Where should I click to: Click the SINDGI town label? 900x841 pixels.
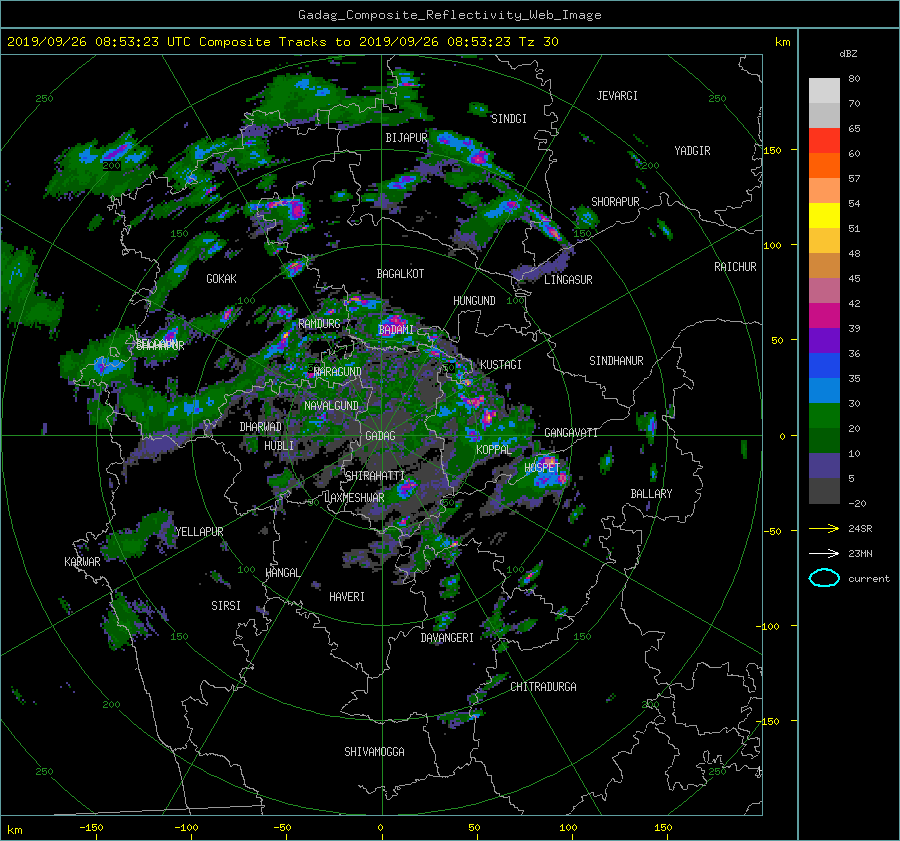(x=509, y=119)
